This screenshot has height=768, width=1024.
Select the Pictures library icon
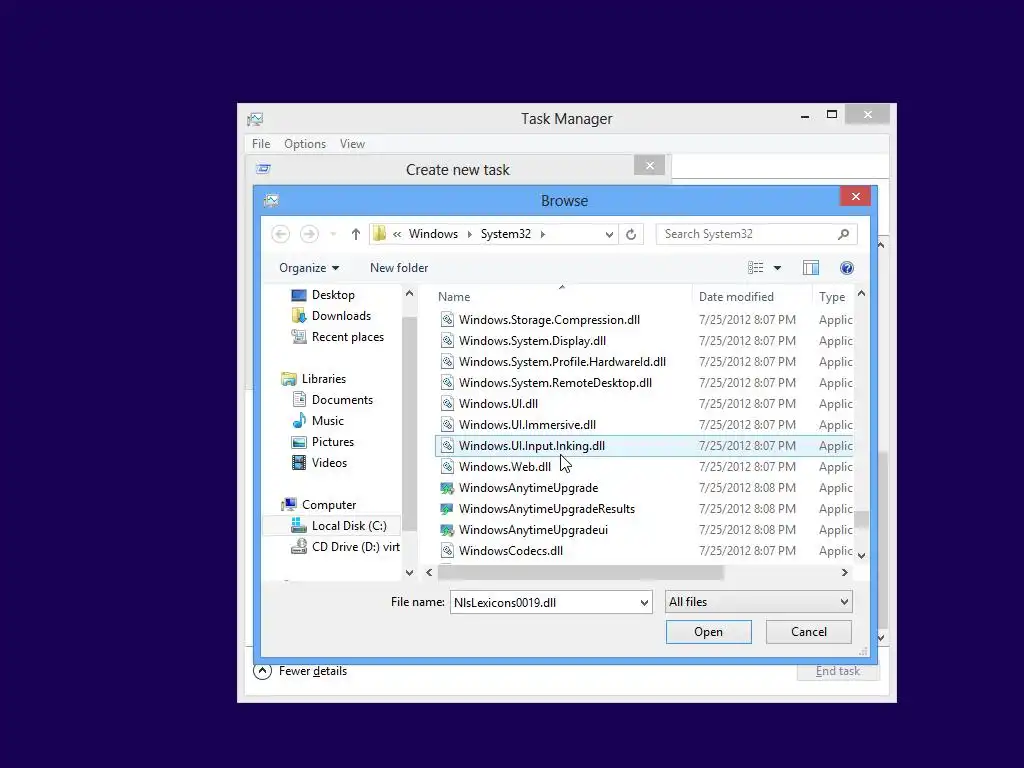click(299, 442)
